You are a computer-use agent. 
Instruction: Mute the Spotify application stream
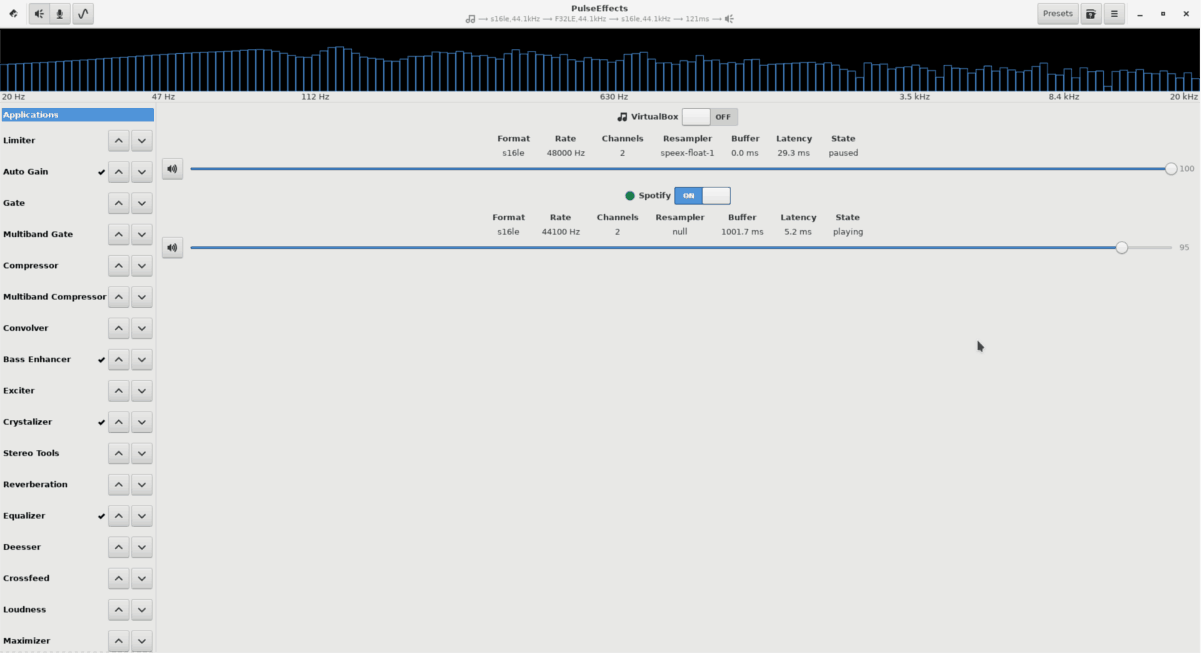point(171,247)
